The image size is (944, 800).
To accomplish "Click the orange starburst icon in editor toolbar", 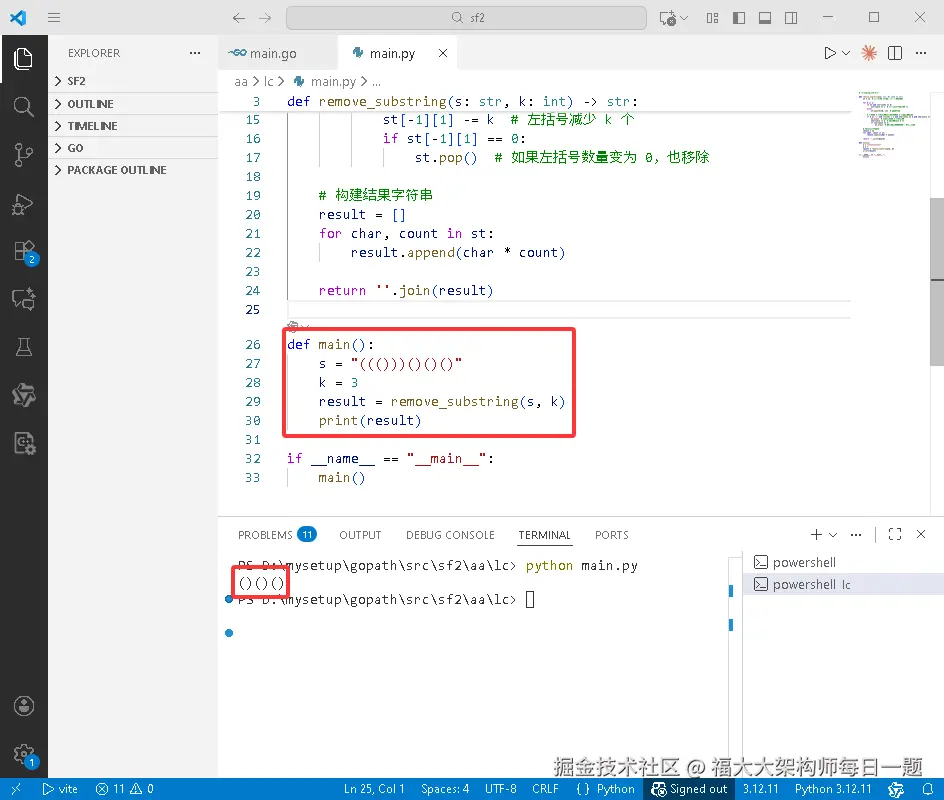I will point(869,53).
